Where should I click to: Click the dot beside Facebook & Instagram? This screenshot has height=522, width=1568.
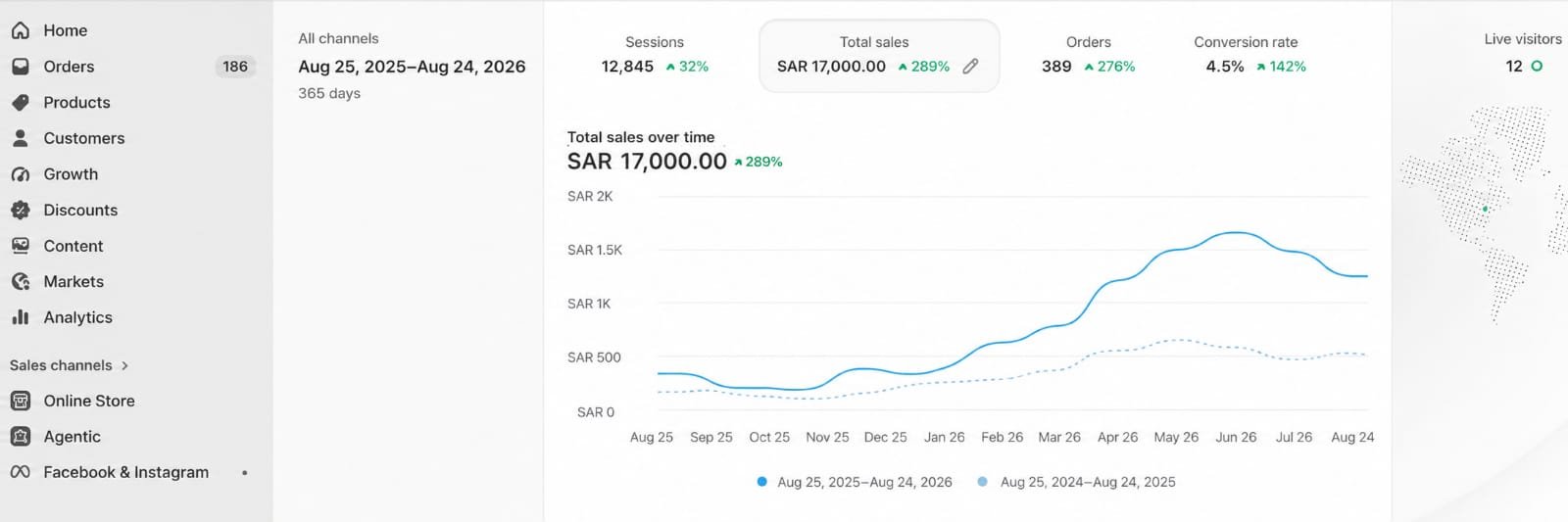[x=244, y=473]
